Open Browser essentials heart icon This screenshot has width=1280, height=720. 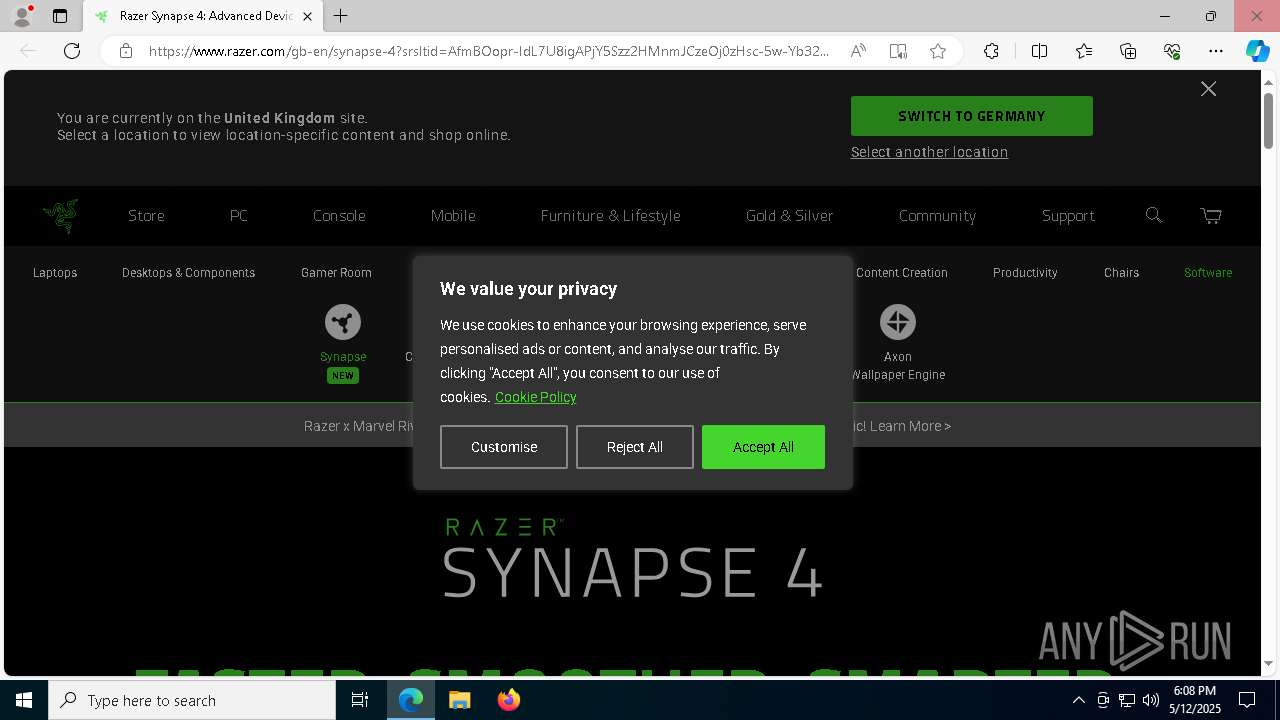coord(1172,51)
